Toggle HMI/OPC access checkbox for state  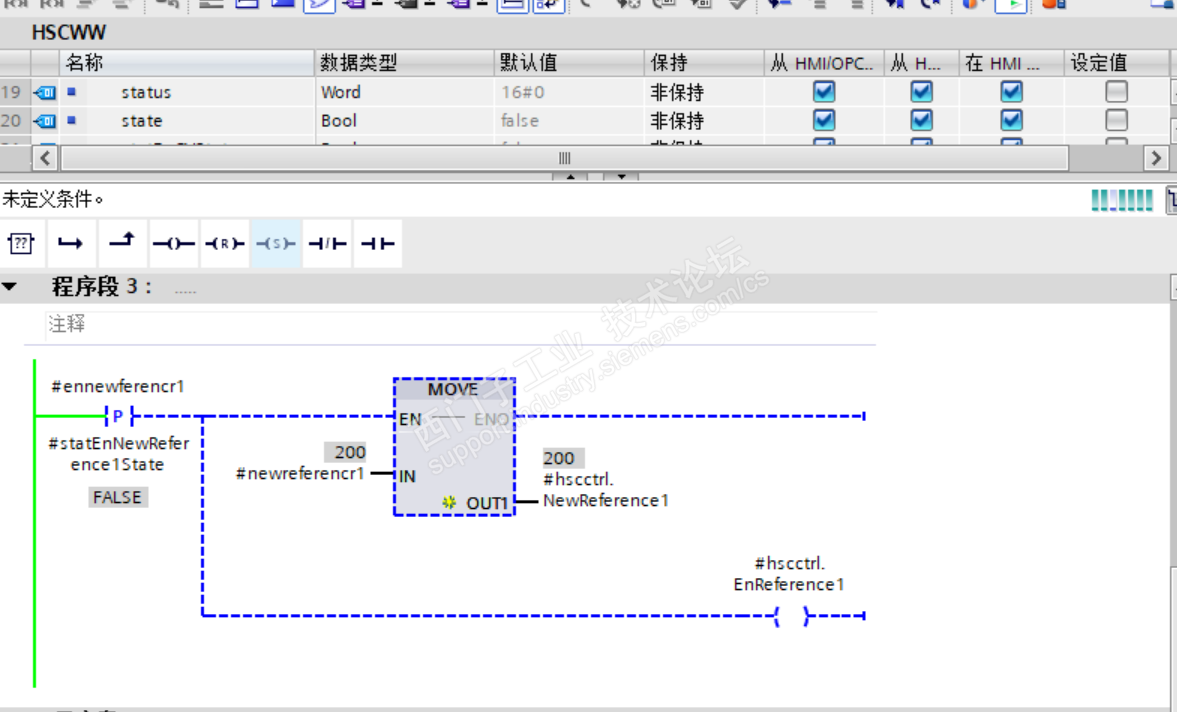pos(824,120)
